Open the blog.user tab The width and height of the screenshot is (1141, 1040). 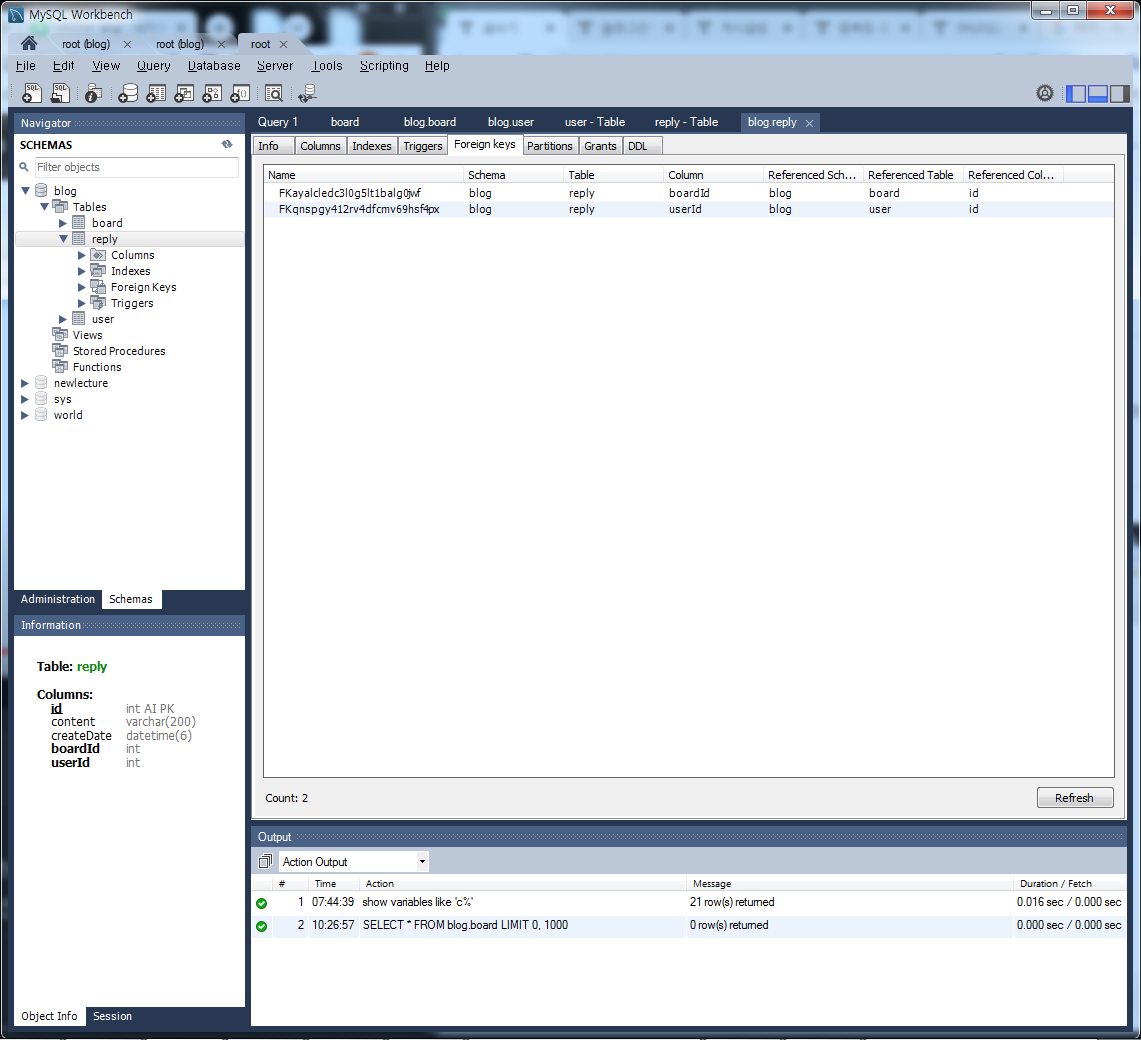click(x=511, y=122)
